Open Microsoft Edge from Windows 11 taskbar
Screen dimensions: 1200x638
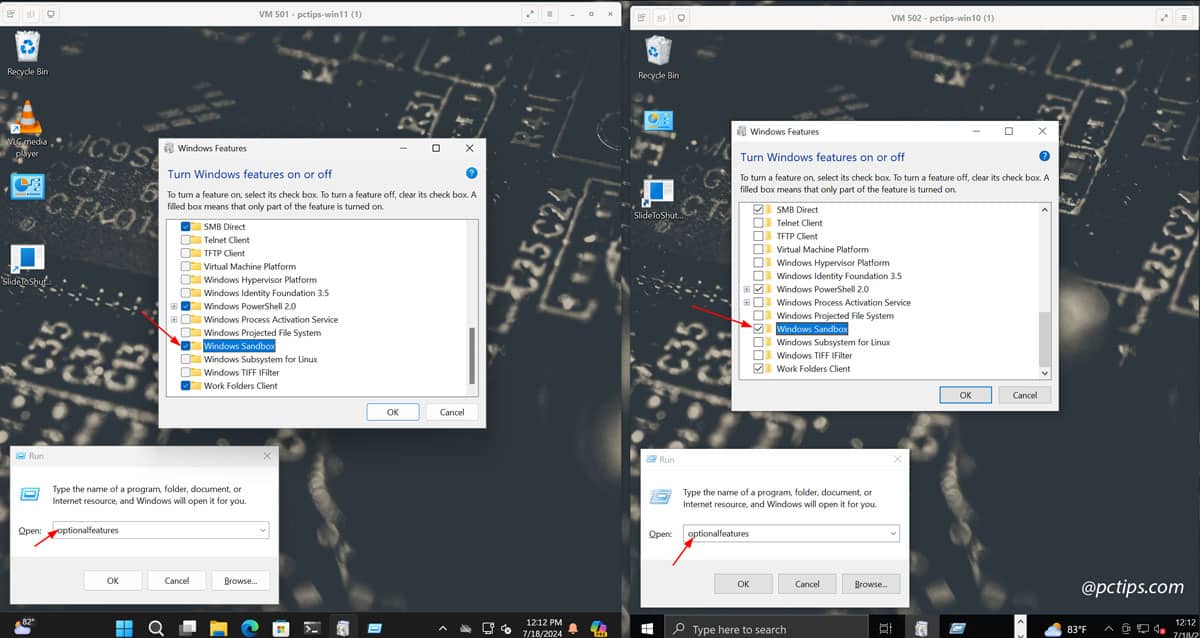(250, 628)
